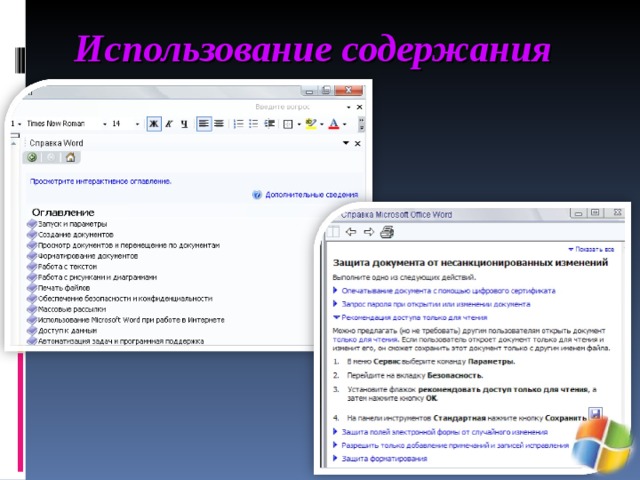Click the Save diskette icon in step 4

point(595,413)
